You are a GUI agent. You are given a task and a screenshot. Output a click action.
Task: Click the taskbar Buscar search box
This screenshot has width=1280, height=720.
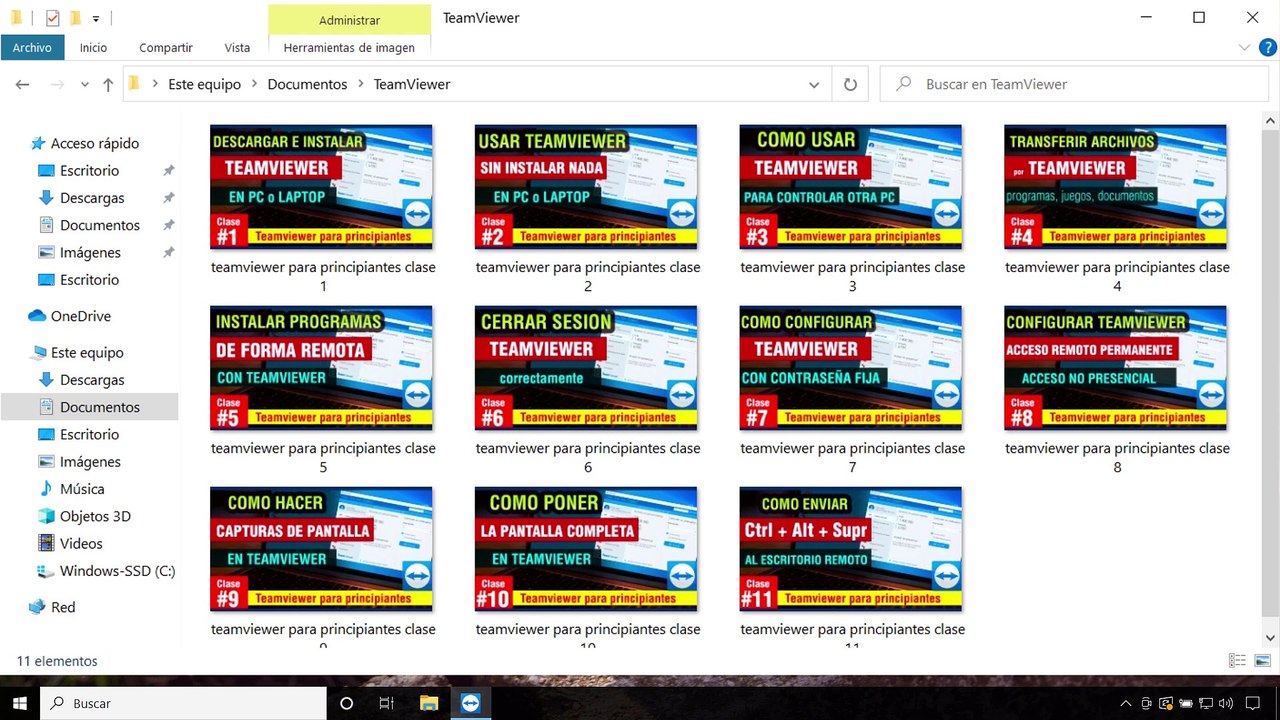tap(183, 703)
